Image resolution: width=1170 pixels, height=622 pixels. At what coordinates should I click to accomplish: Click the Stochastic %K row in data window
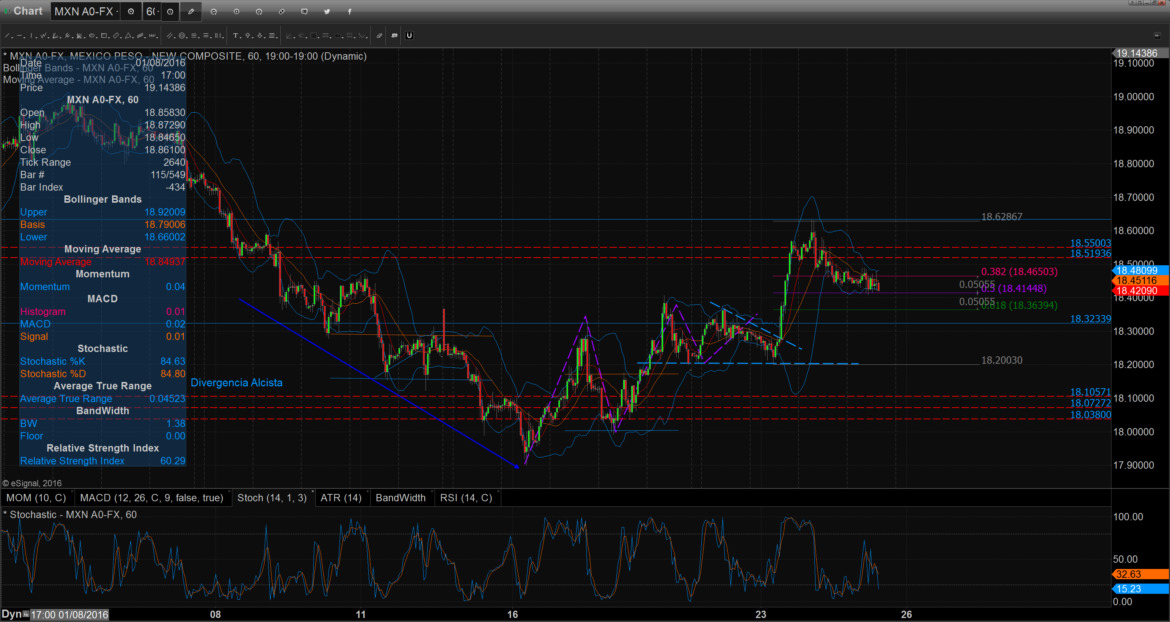[x=102, y=361]
